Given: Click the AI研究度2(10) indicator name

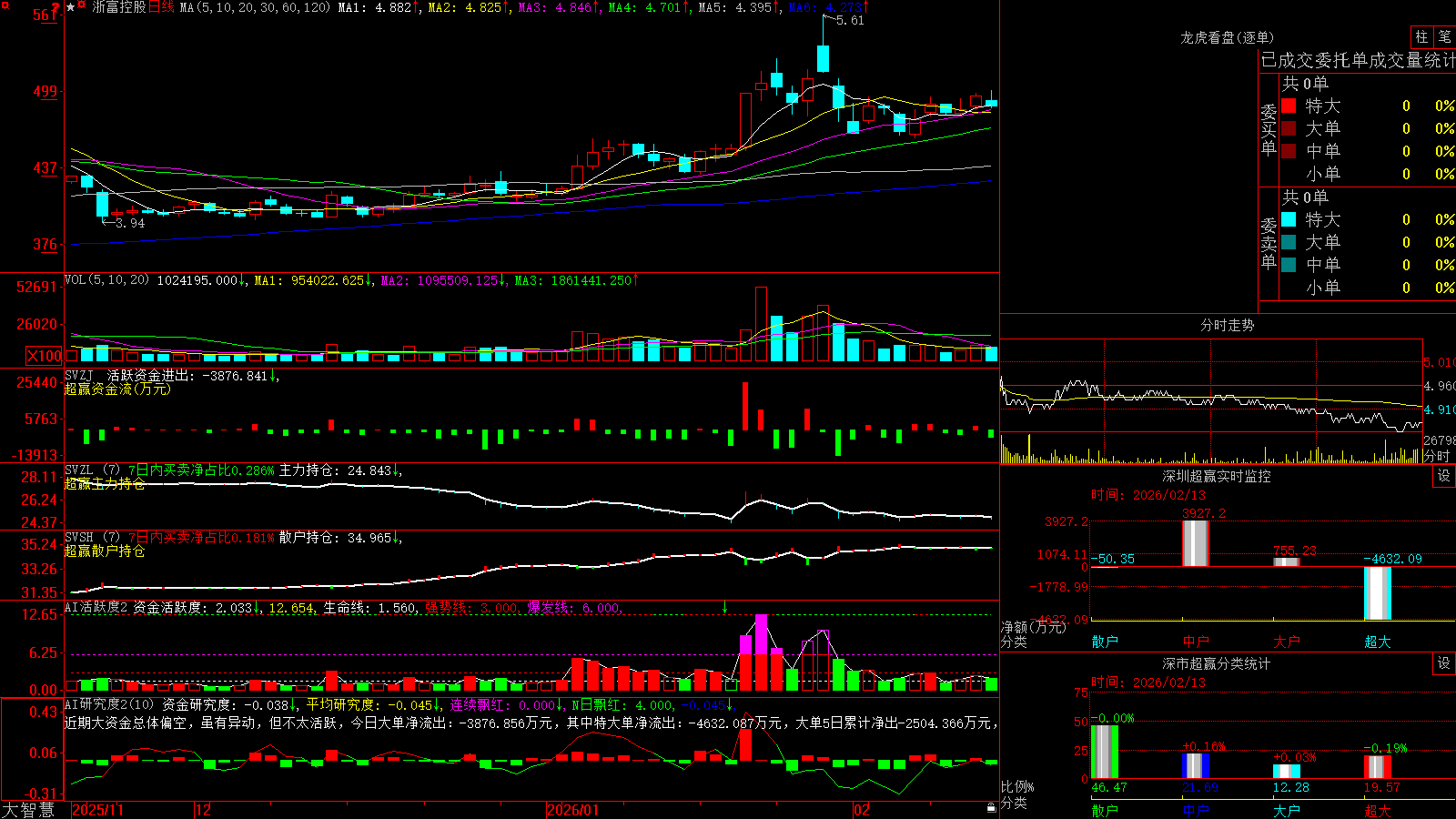Looking at the screenshot, I should tap(109, 704).
